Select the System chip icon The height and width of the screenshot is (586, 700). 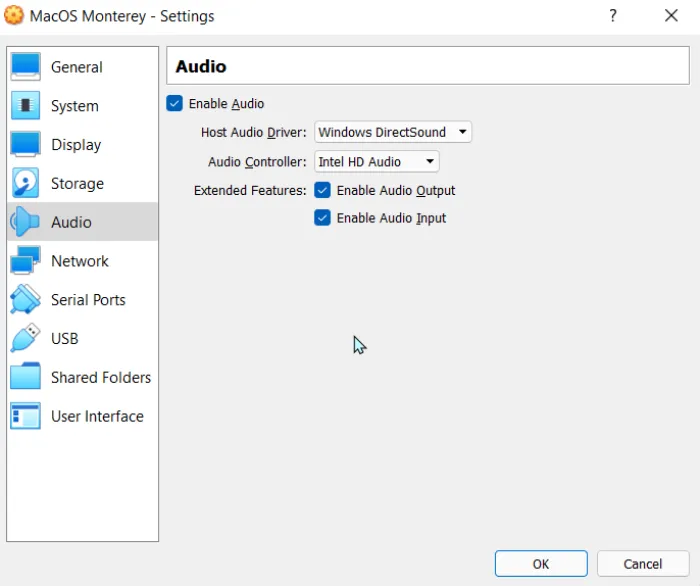pos(25,106)
